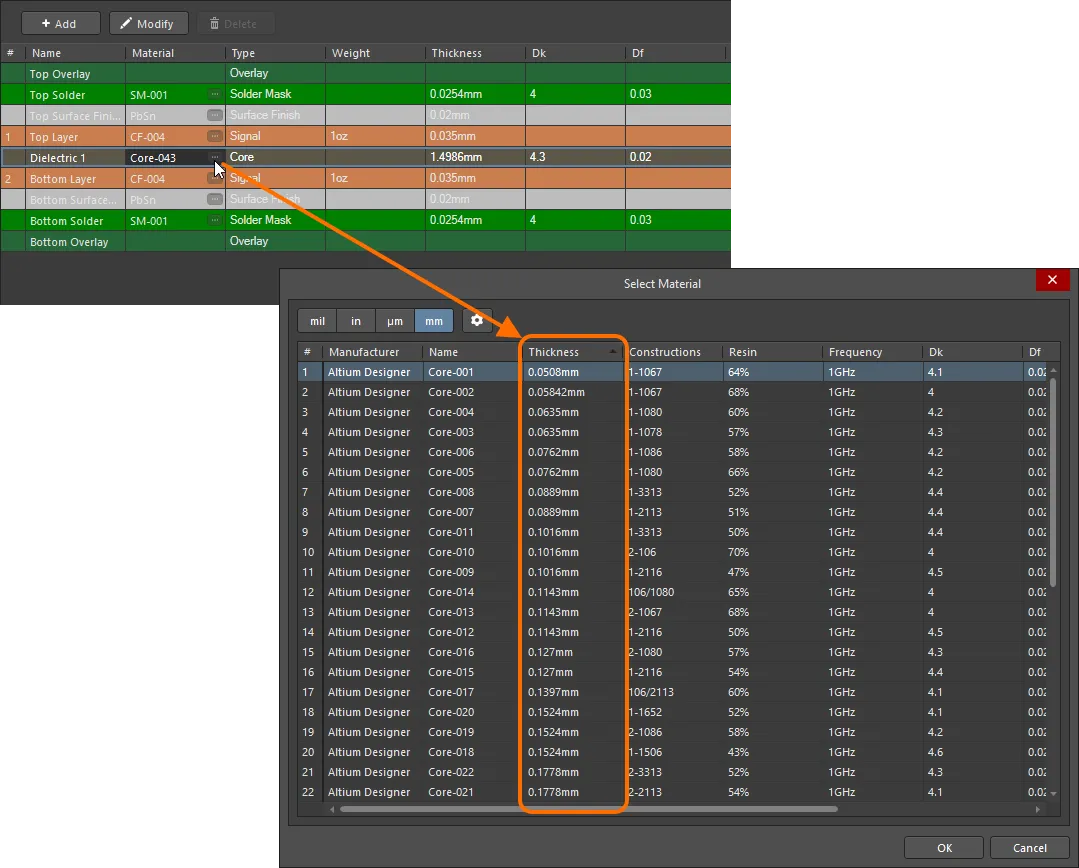Click the Delete button
Viewport: 1079px width, 868px height.
[235, 23]
